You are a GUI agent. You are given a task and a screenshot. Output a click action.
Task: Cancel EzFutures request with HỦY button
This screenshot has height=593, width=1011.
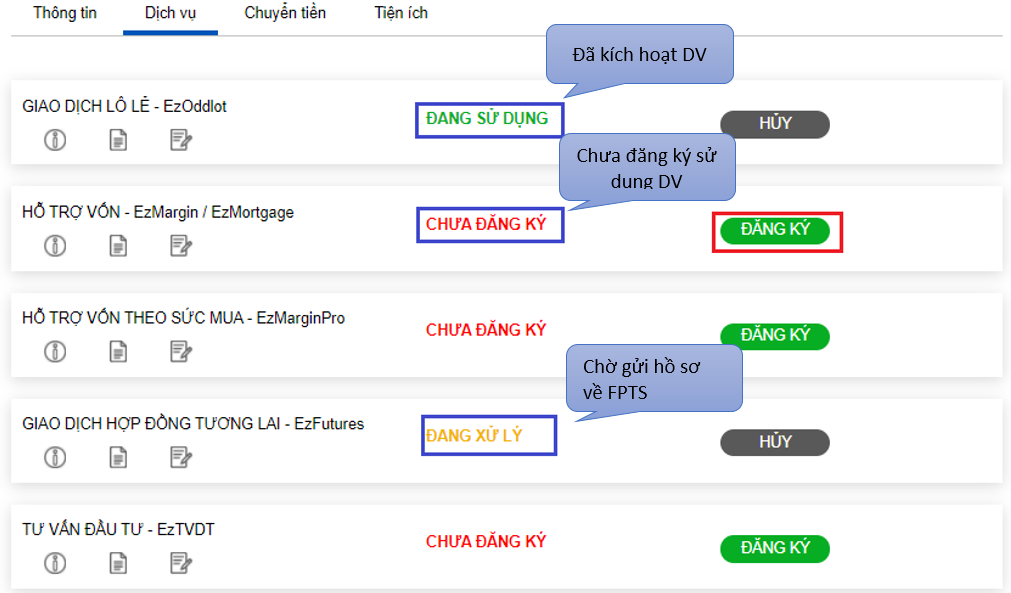pyautogui.click(x=775, y=442)
